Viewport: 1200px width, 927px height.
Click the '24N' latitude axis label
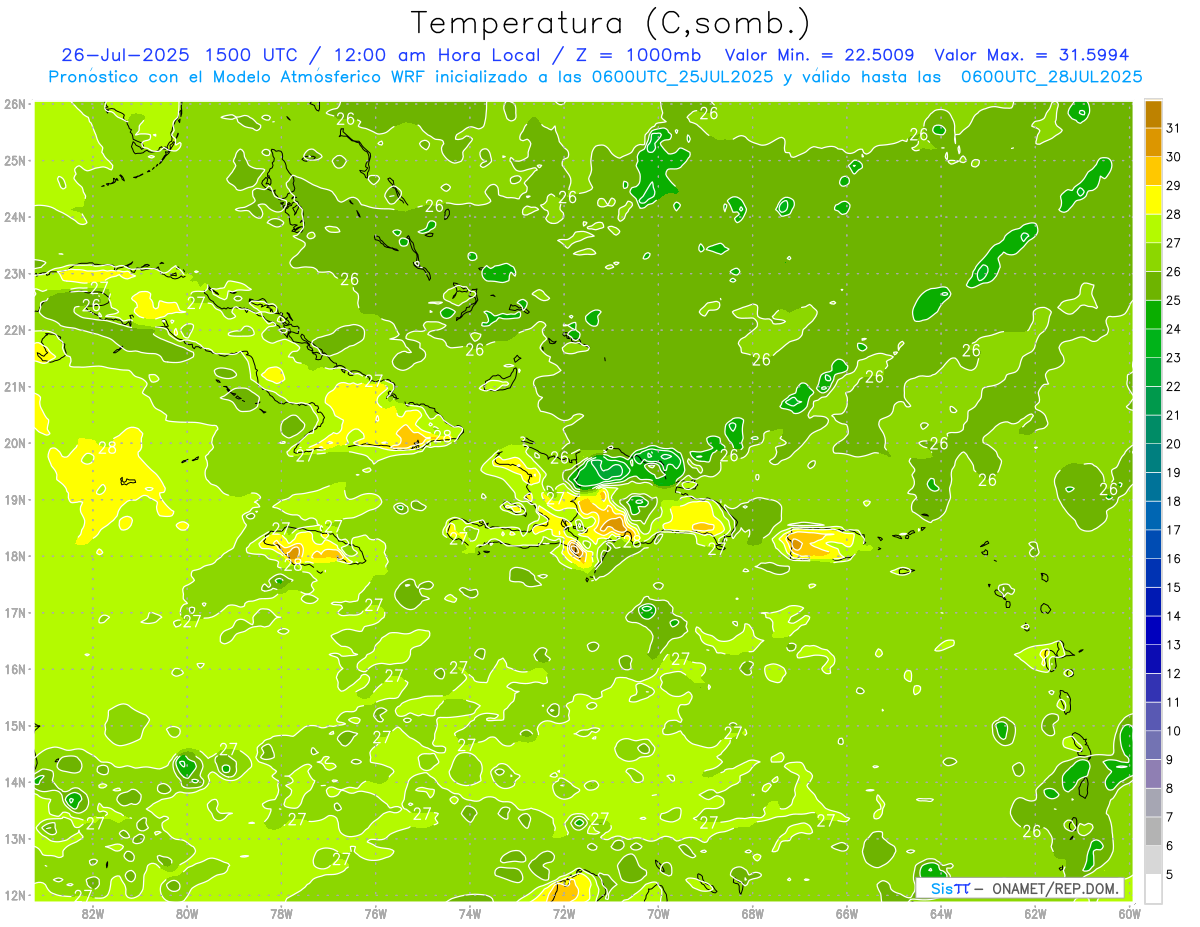[x=14, y=217]
